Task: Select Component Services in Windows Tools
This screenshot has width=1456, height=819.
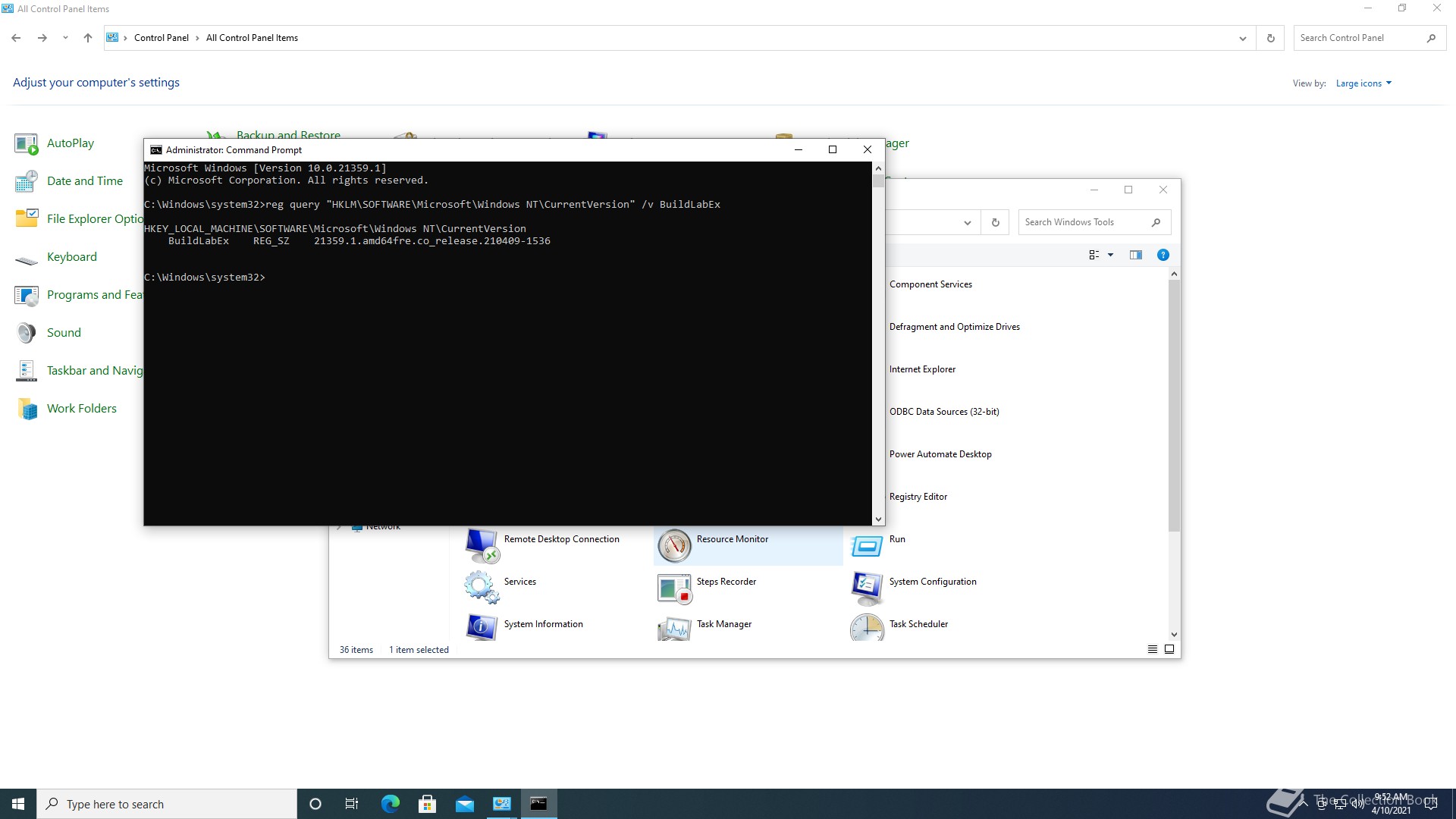Action: click(930, 284)
